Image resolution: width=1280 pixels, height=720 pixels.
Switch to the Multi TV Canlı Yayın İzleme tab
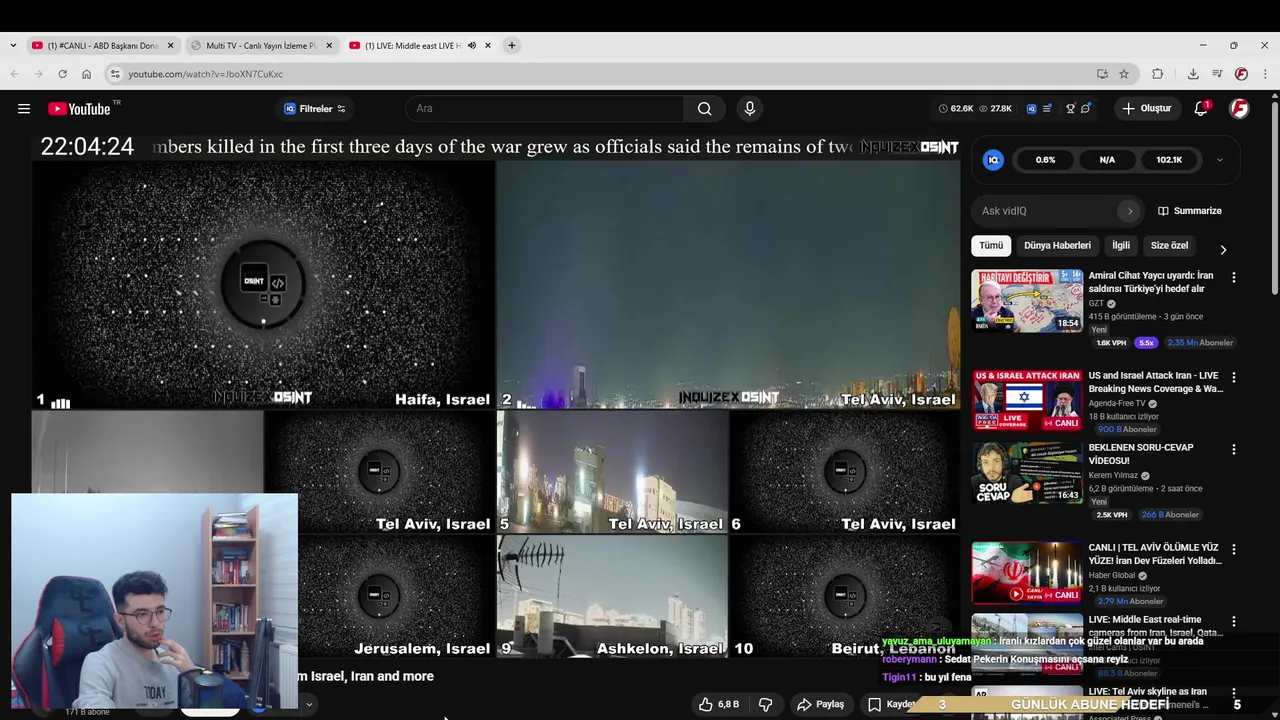(260, 46)
